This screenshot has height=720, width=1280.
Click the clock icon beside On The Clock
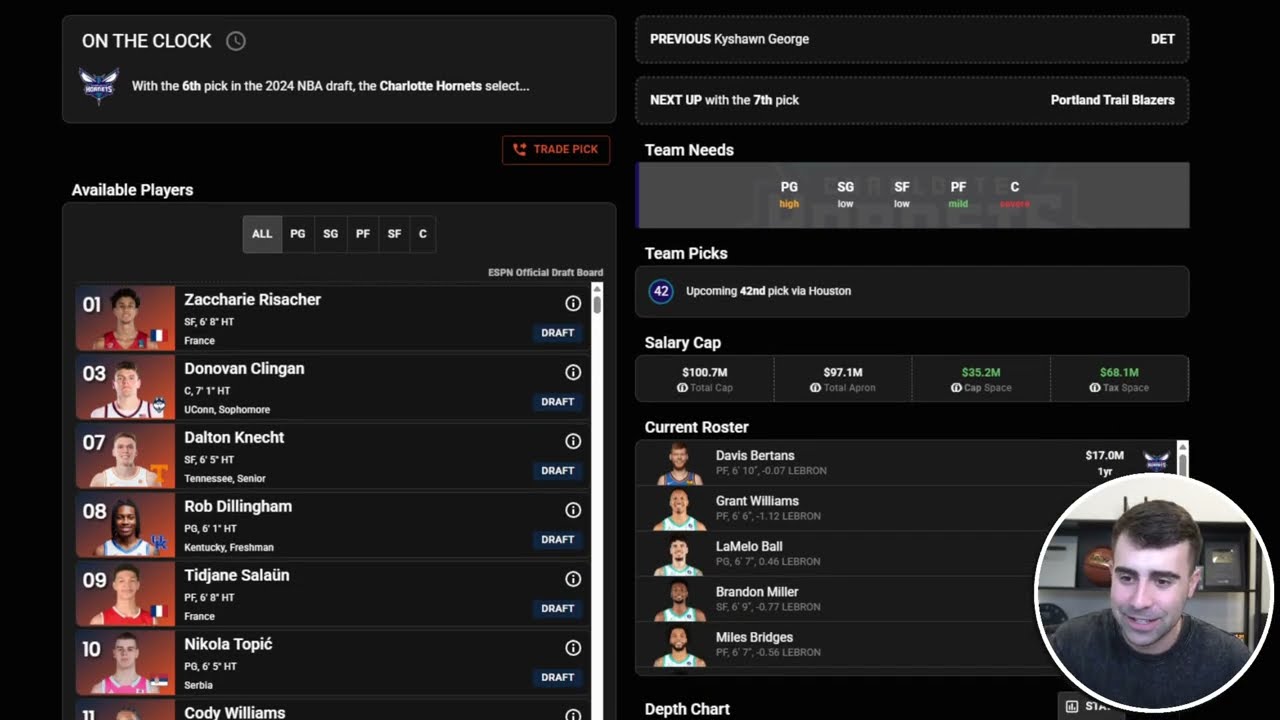235,41
